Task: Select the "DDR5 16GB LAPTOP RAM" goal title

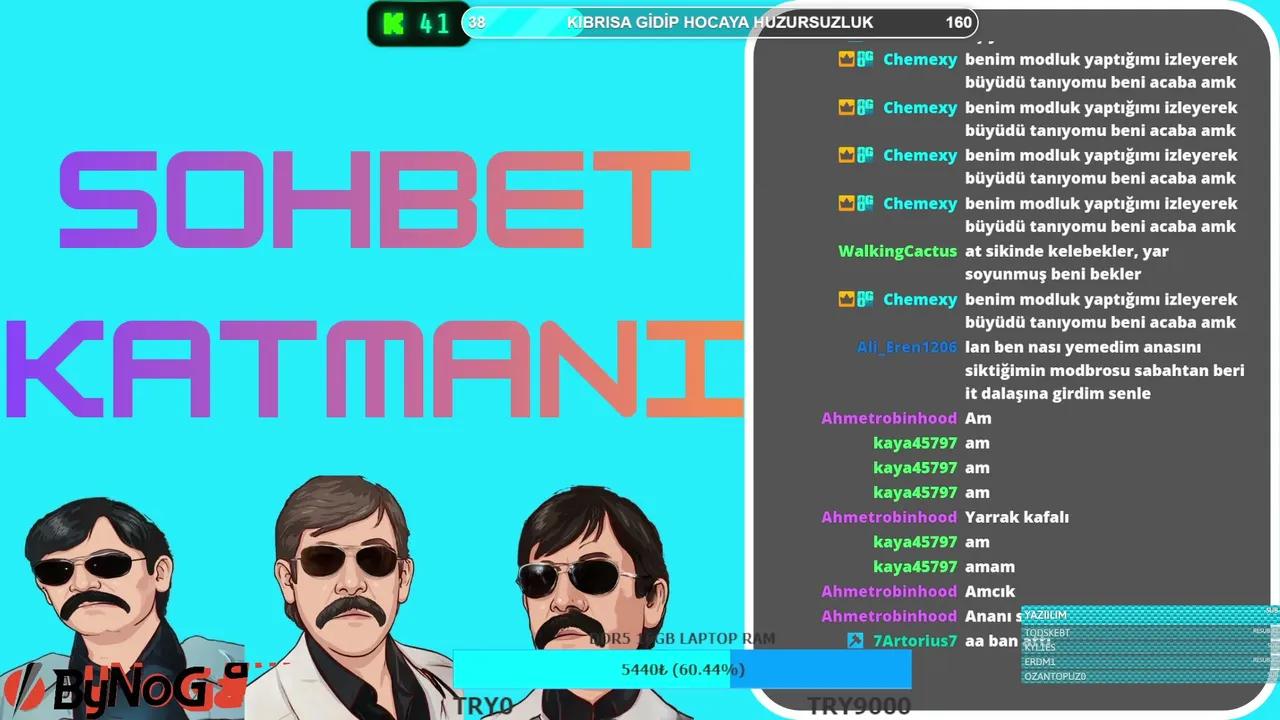Action: click(682, 638)
